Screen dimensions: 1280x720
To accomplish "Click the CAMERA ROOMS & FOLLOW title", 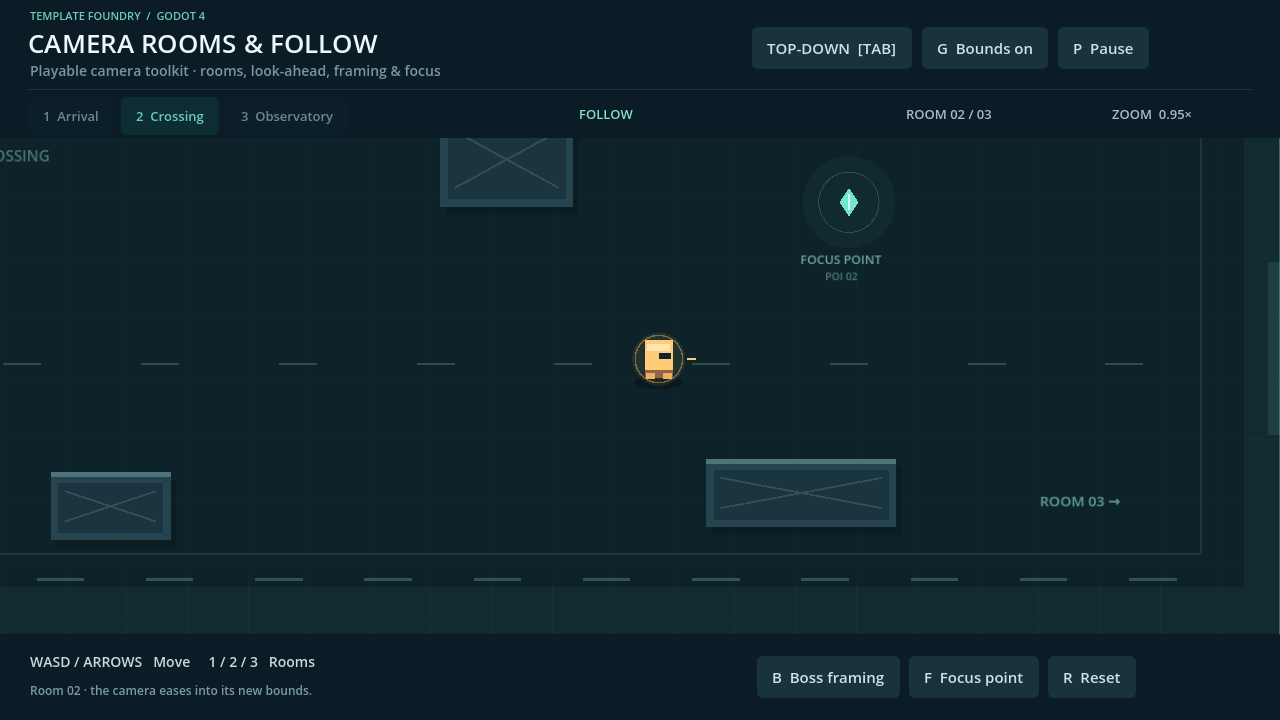I will coord(203,44).
